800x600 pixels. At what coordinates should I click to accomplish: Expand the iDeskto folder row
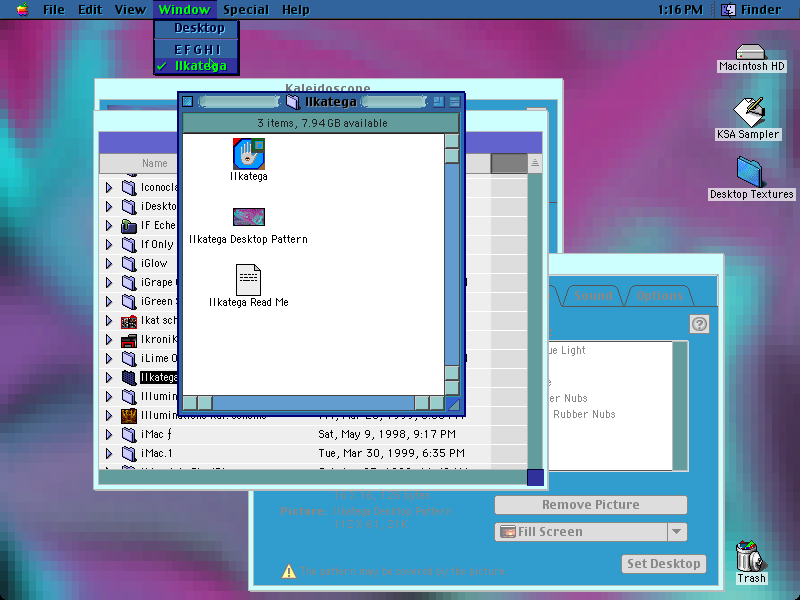click(109, 207)
